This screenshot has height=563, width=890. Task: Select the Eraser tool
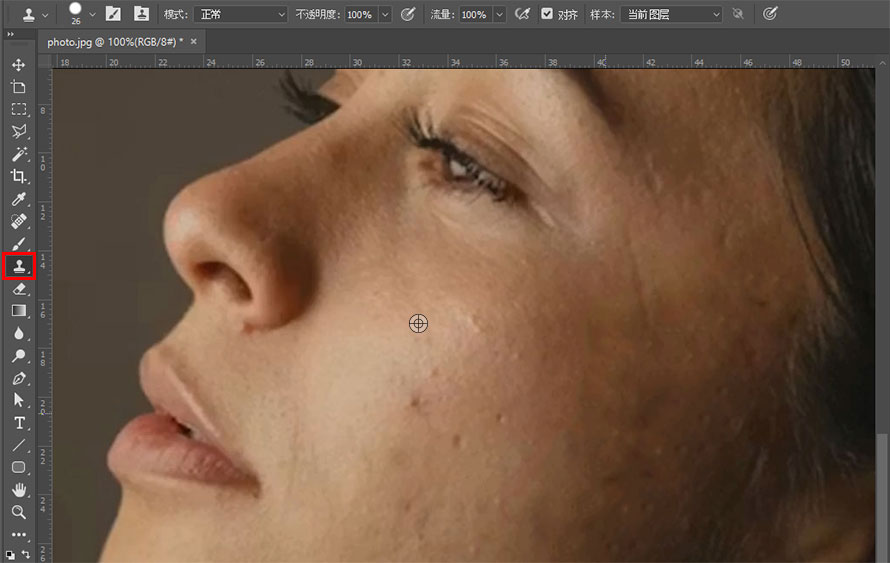coord(19,289)
